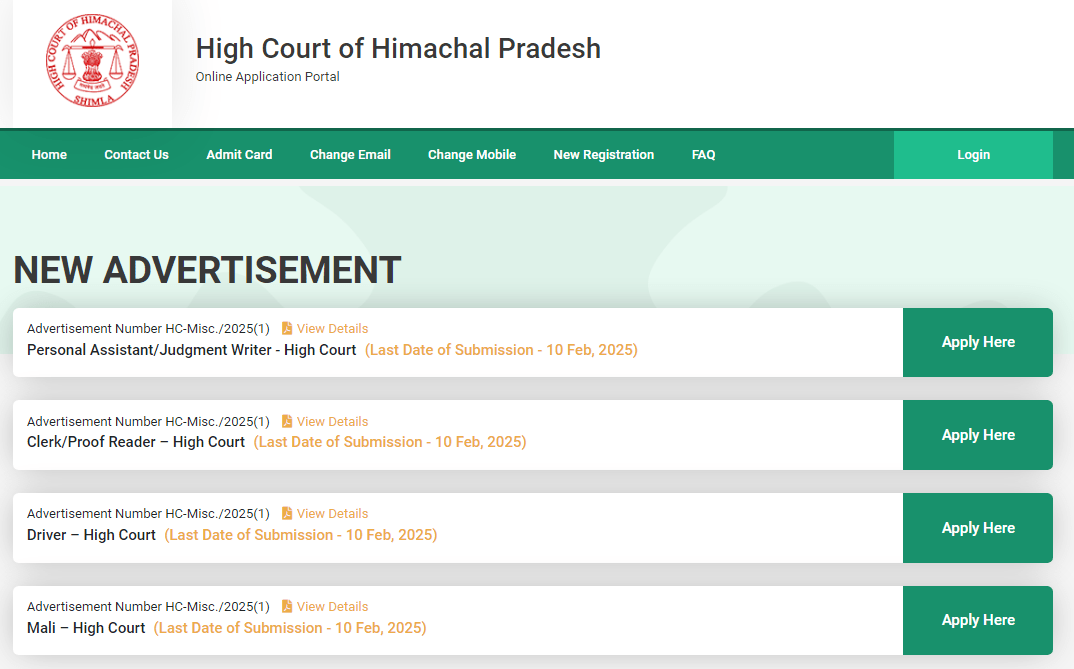
Task: View Details for Mali advertisement
Action: 332,607
